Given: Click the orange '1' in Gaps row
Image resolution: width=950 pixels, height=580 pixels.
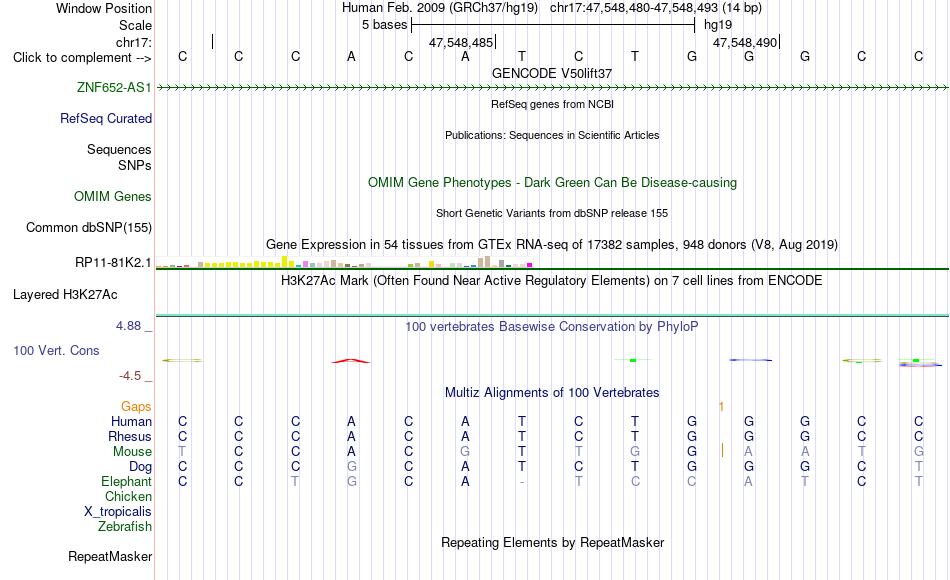Looking at the screenshot, I should [721, 407].
